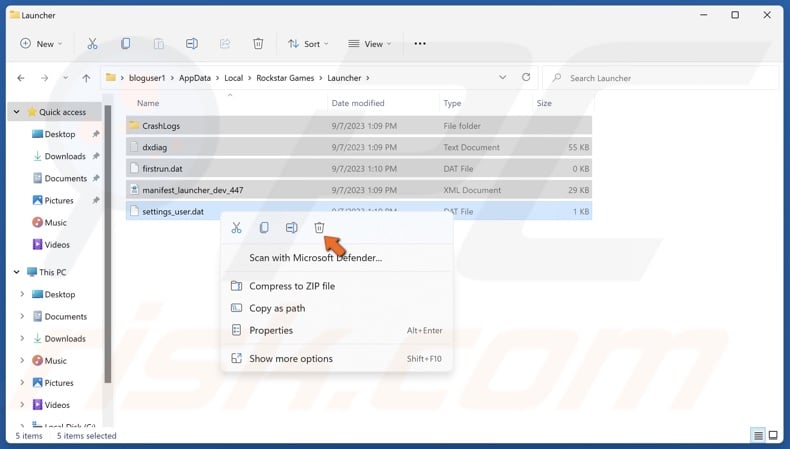Select the firstrun.dat file
The image size is (790, 449).
[359, 169]
